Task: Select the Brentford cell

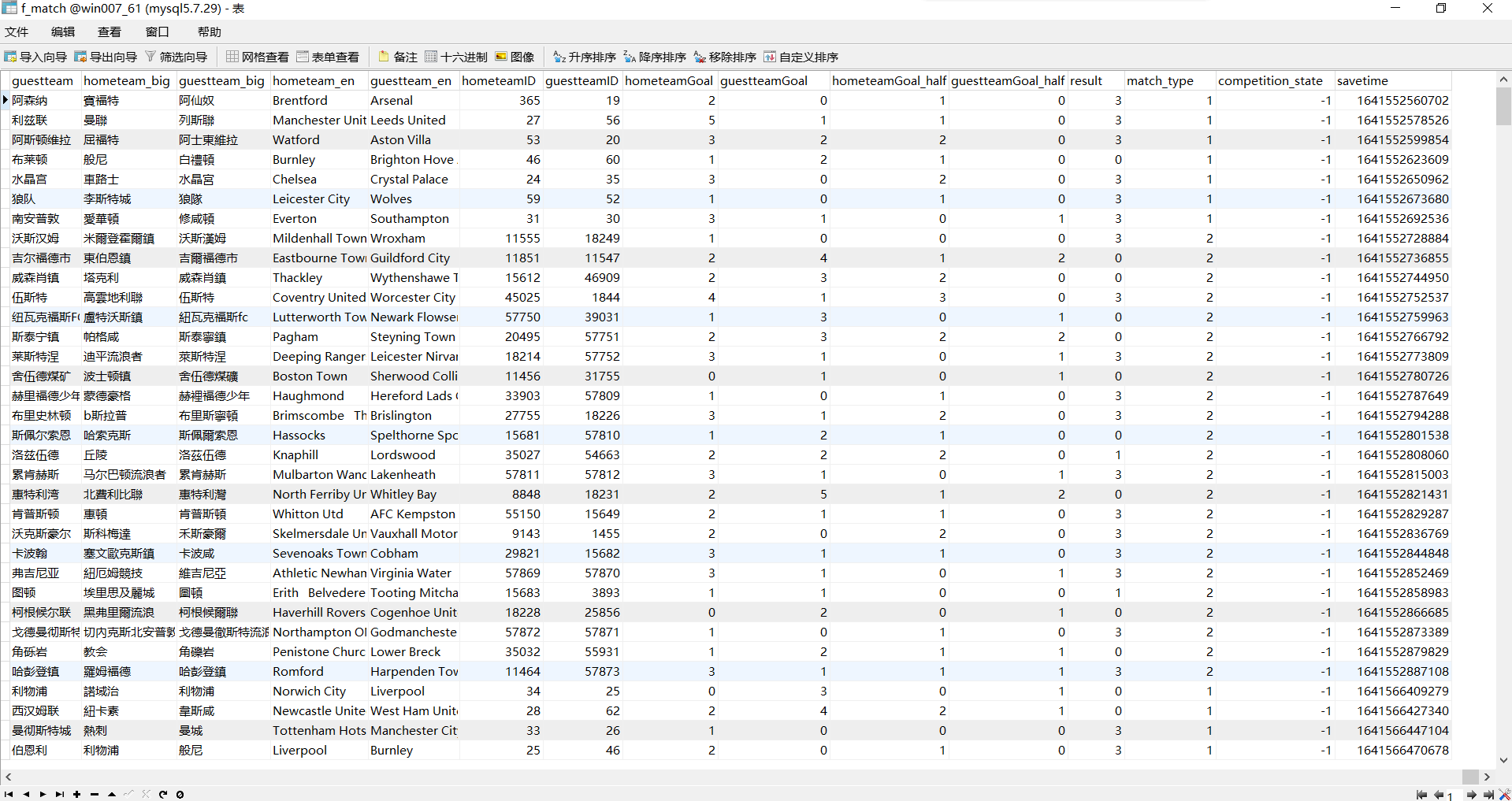Action: coord(319,100)
